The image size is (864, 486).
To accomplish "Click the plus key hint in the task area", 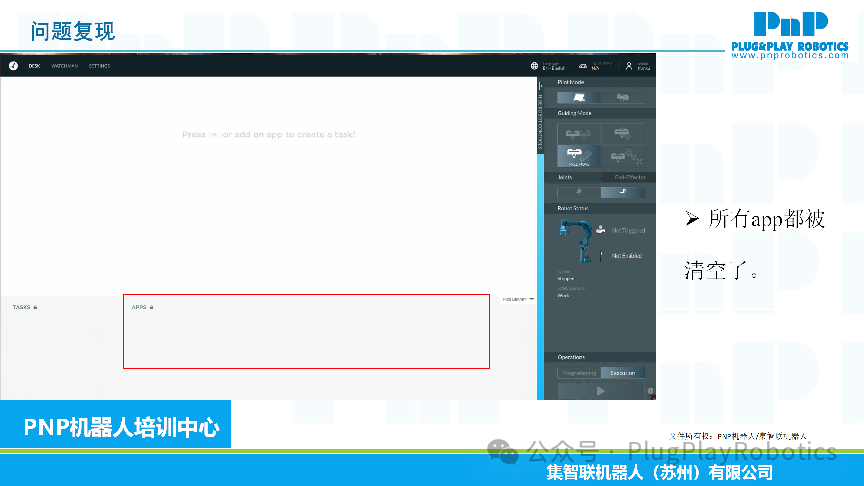I will pyautogui.click(x=215, y=134).
